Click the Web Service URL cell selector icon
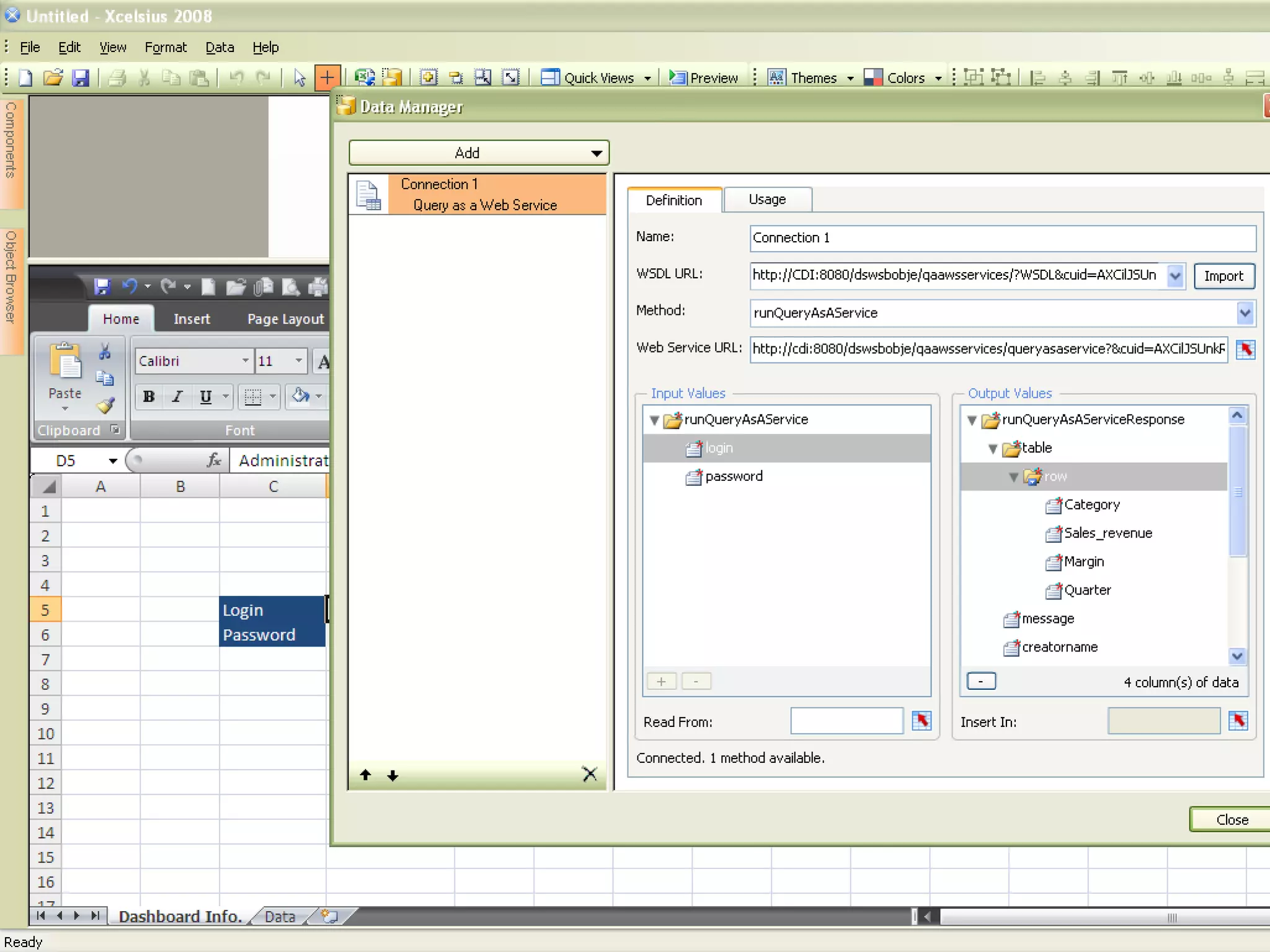The height and width of the screenshot is (952, 1270). [x=1245, y=350]
